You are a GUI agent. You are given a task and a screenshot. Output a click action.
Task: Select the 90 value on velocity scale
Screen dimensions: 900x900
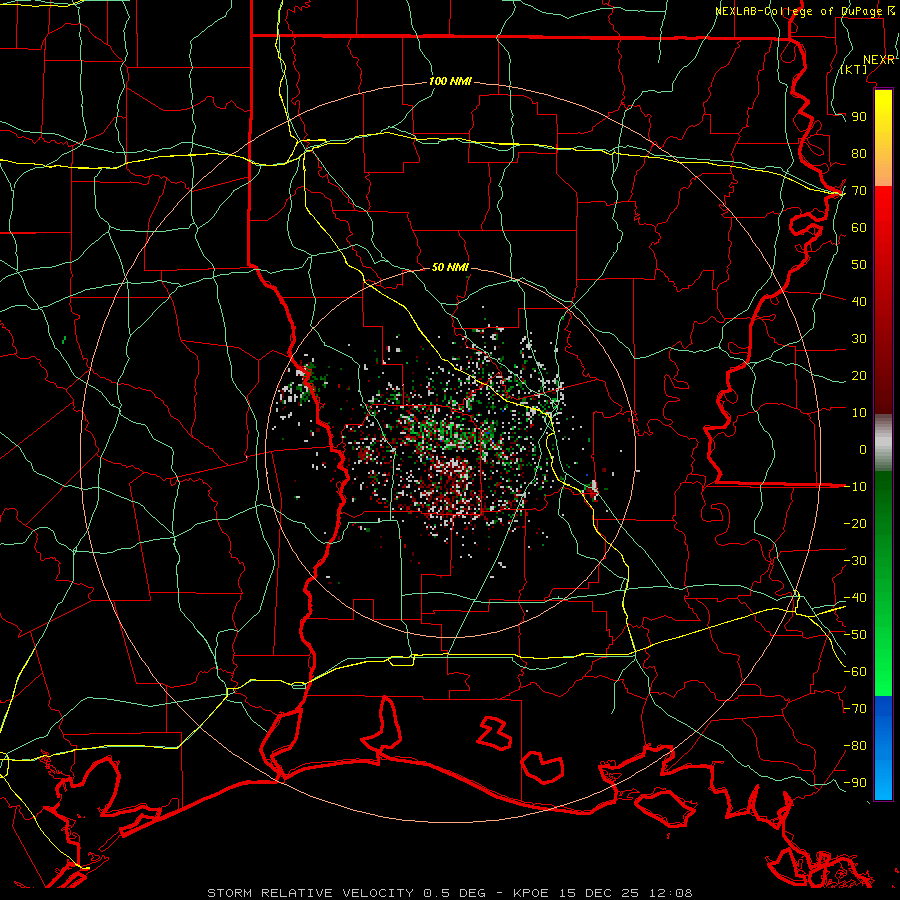(859, 117)
